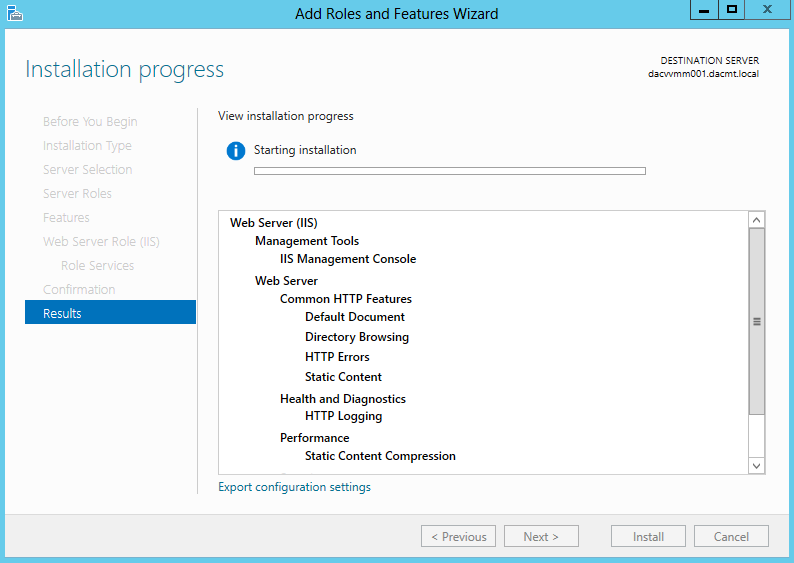Close the Add Roles and Features Wizard
Viewport: 794px width, 563px height.
767,10
